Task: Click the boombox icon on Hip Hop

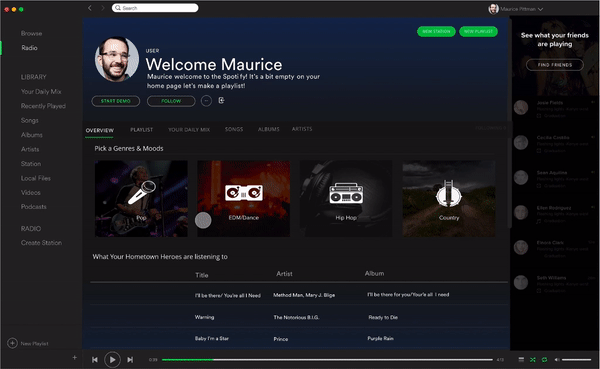Action: (346, 193)
